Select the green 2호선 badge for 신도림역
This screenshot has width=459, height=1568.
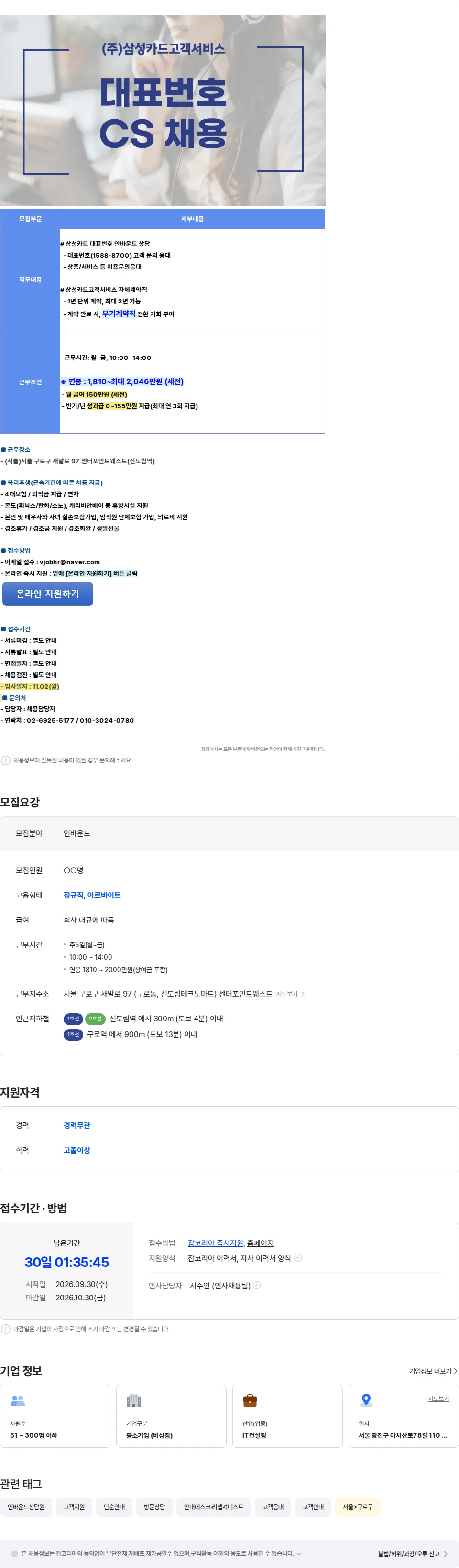(x=95, y=1019)
